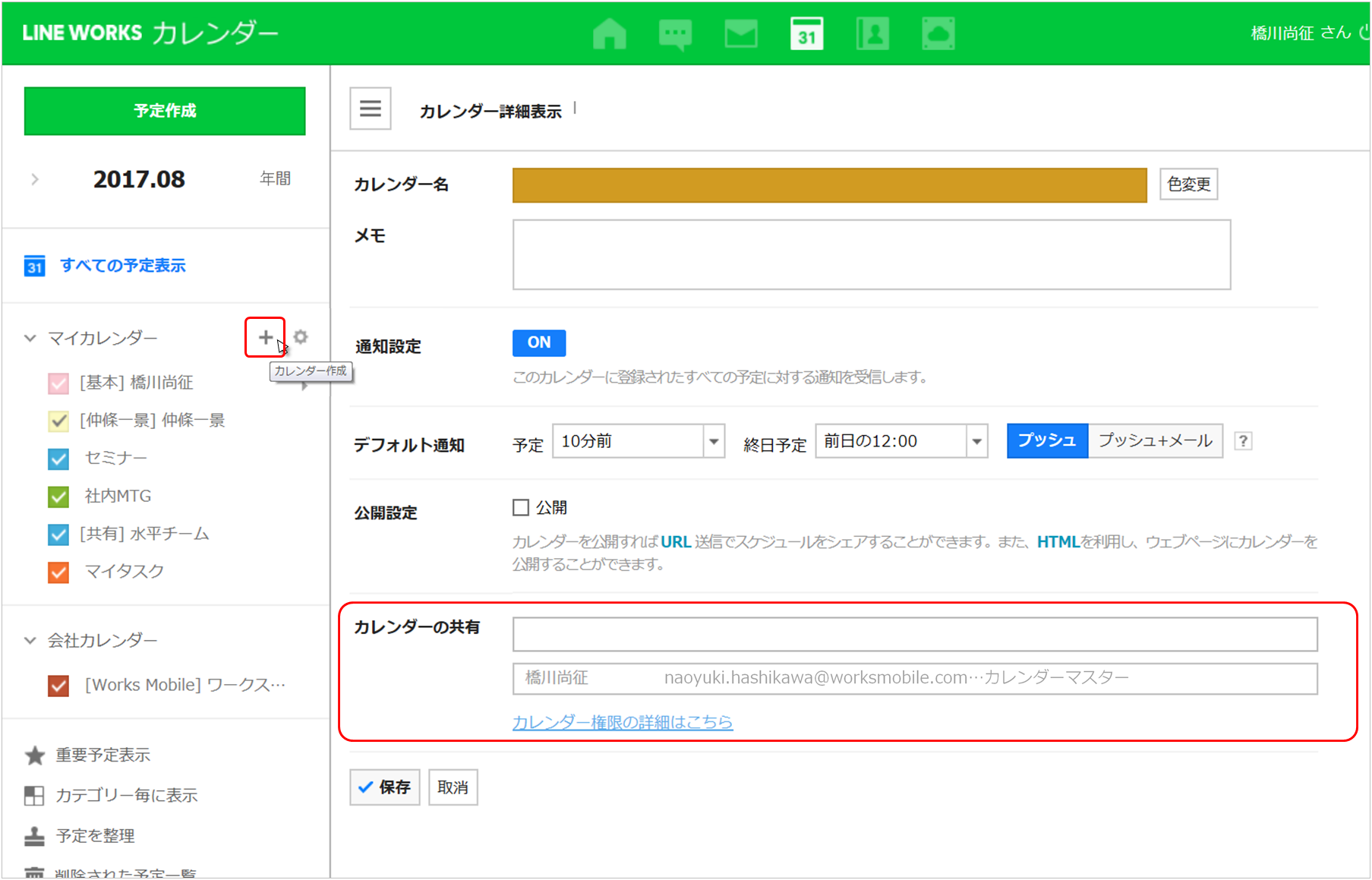Open the cloud Drive icon
Screen dimensions: 1372x880
938,34
